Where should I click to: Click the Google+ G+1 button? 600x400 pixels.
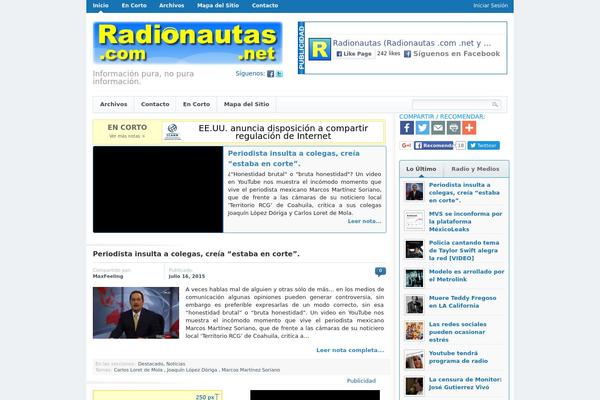point(406,145)
